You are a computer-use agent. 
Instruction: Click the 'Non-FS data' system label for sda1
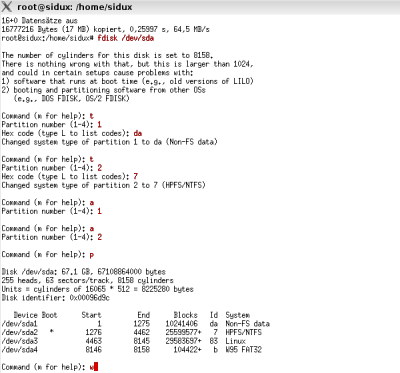(x=248, y=324)
